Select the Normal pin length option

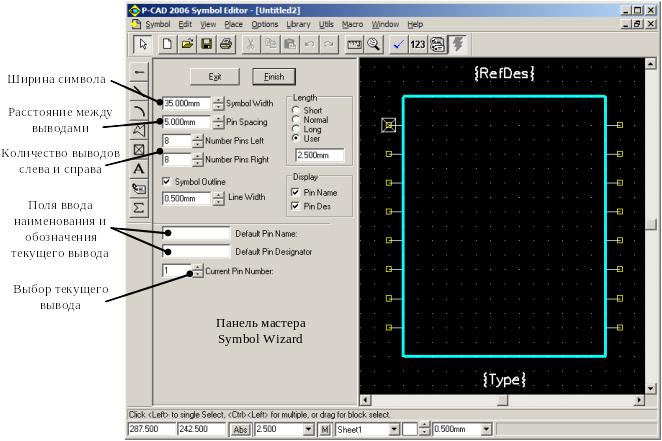tap(296, 120)
